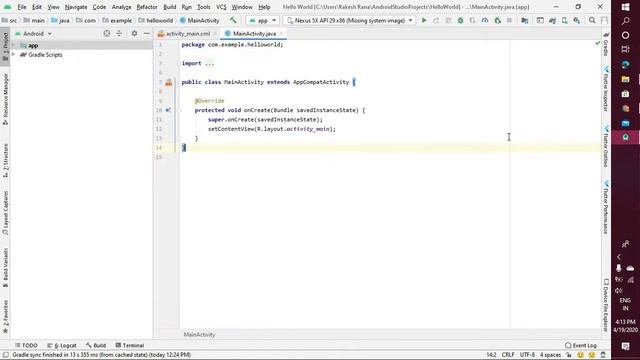Open File Explorer from Windows taskbar

click(625, 79)
